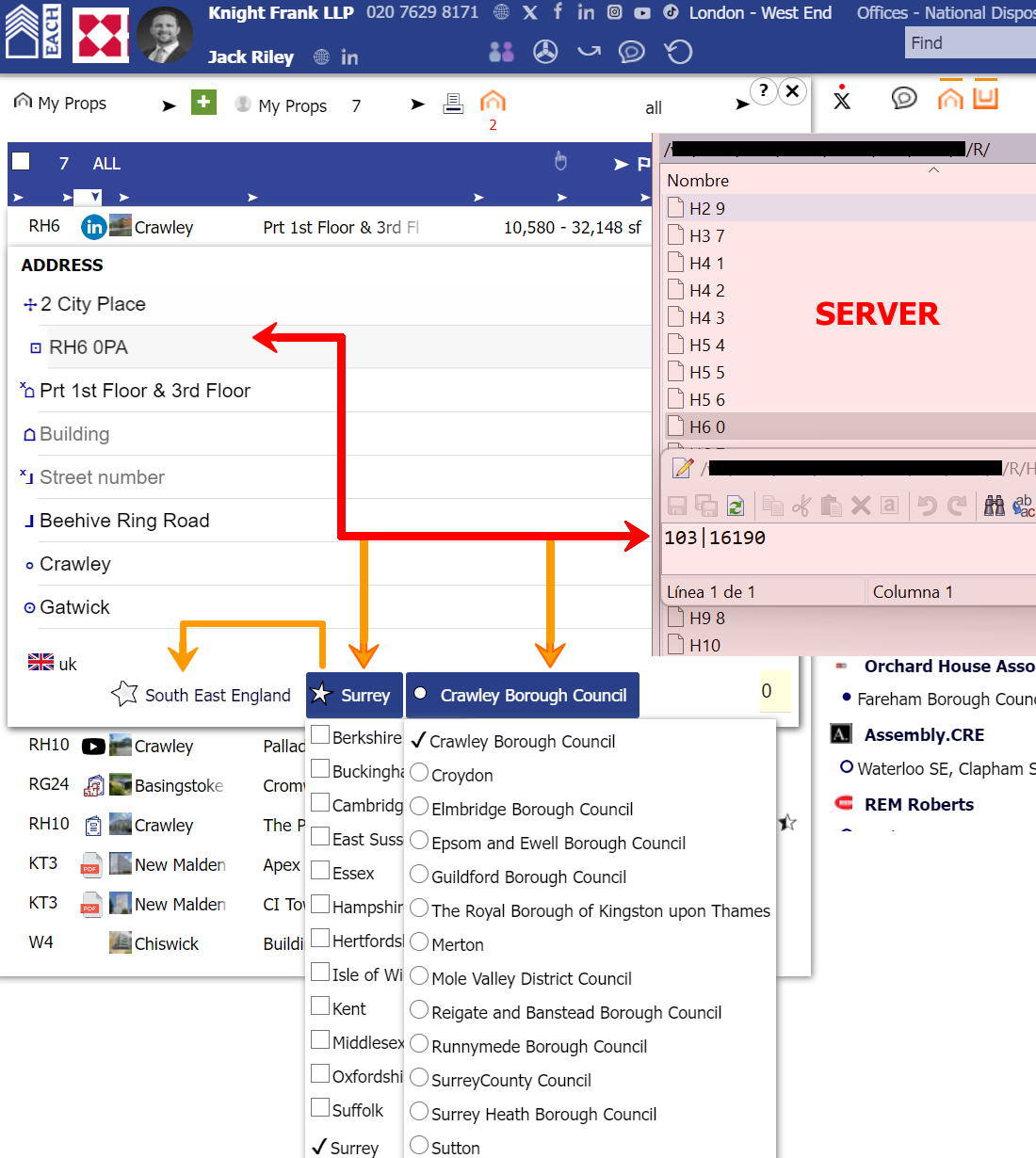
Task: Click the Building address field
Action: click(x=345, y=434)
